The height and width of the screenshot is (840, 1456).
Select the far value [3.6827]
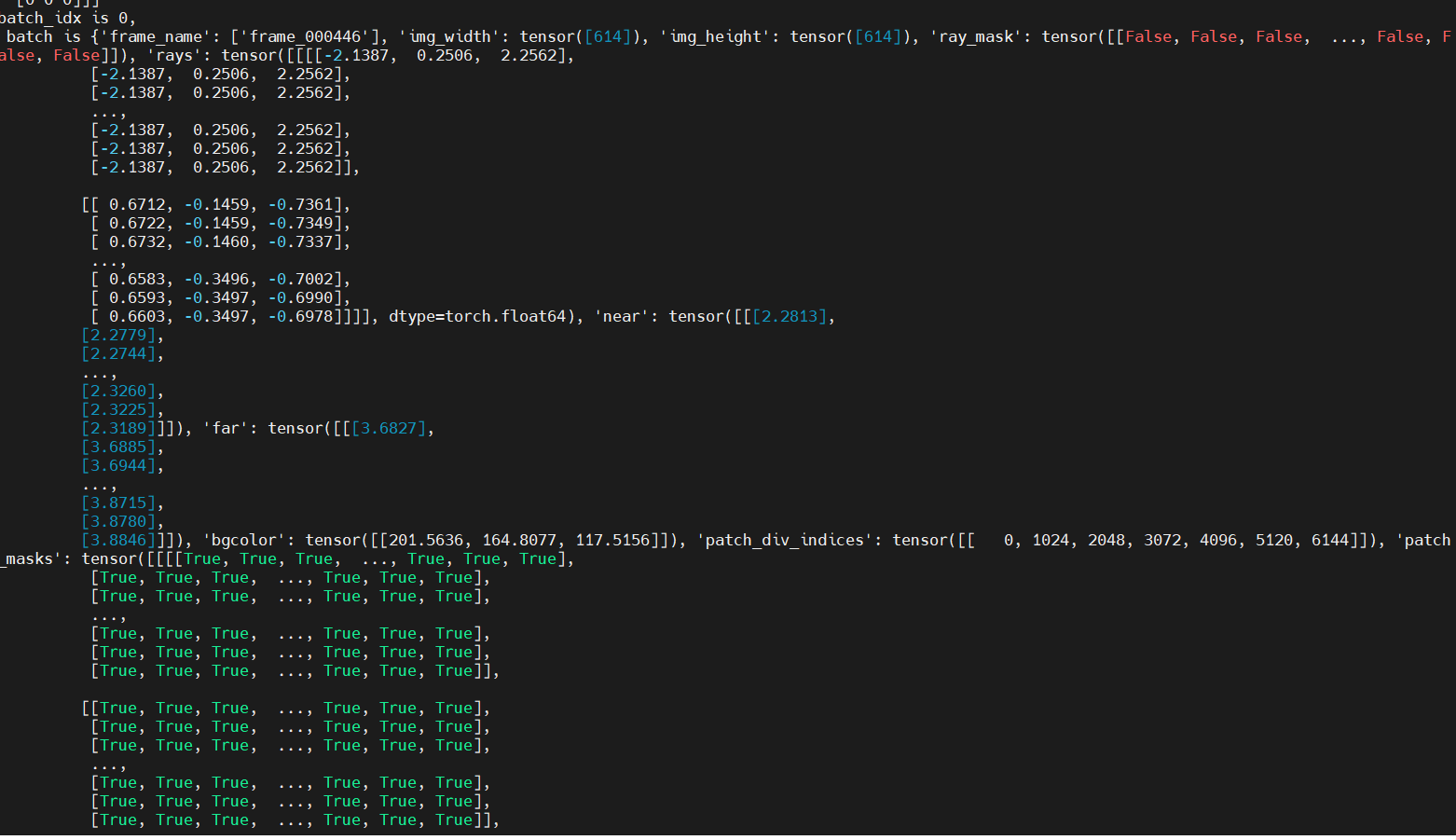coord(389,428)
